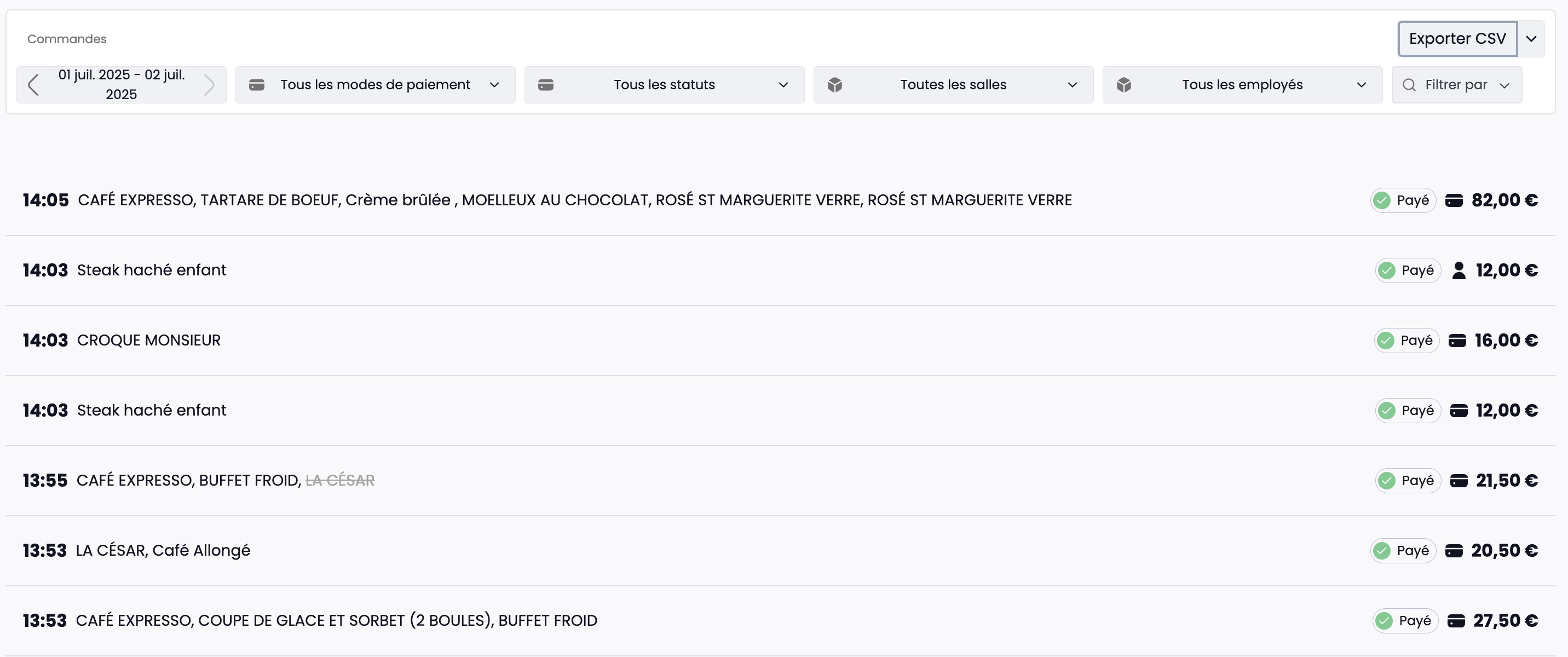The width and height of the screenshot is (1568, 657).
Task: Open the 13:53 LA CÉSAR, Café Allongé order
Action: pos(163,550)
